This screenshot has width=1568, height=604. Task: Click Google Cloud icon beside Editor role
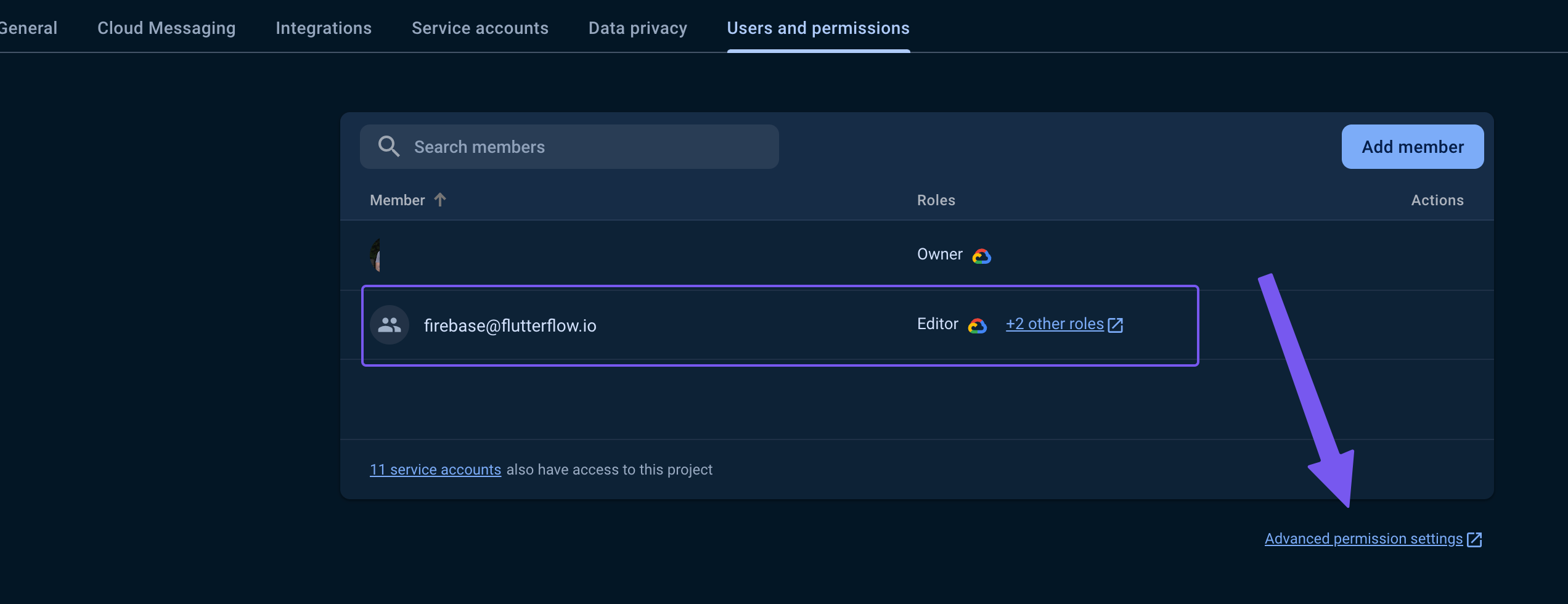coord(978,325)
